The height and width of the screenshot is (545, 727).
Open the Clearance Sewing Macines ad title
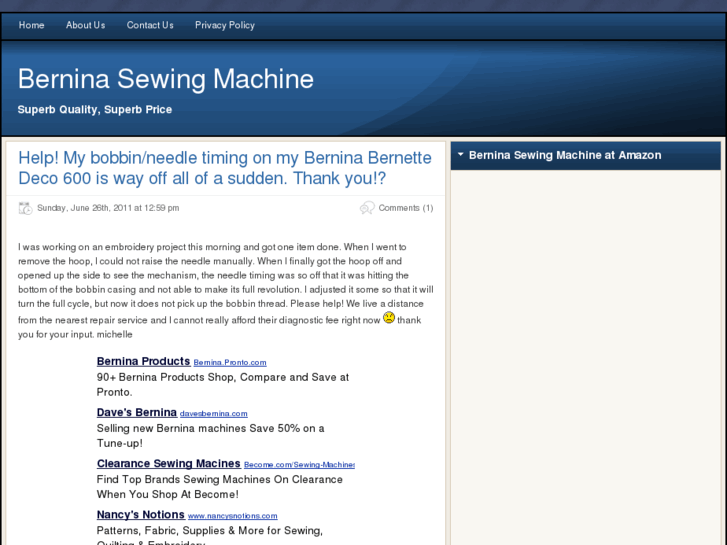point(169,463)
